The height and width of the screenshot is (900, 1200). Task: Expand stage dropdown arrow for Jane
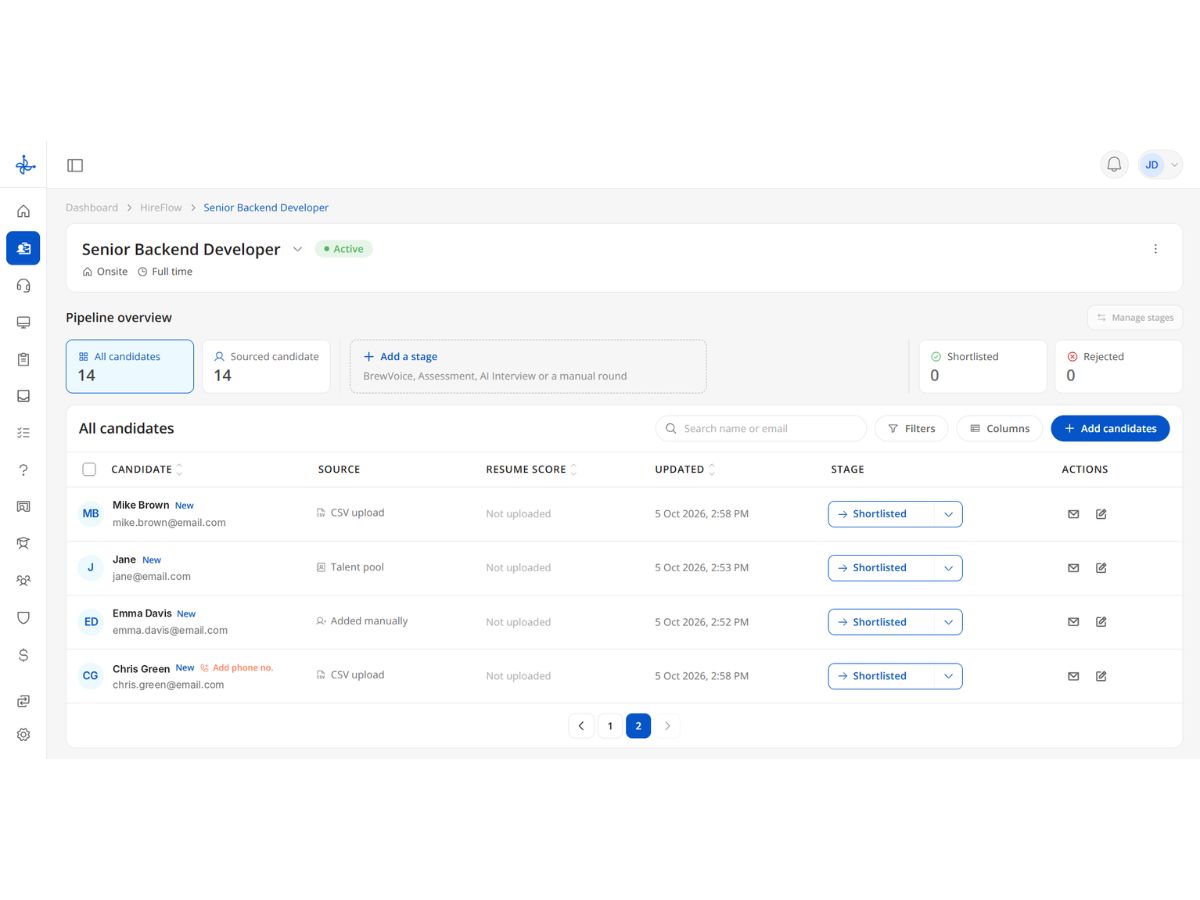(x=948, y=568)
